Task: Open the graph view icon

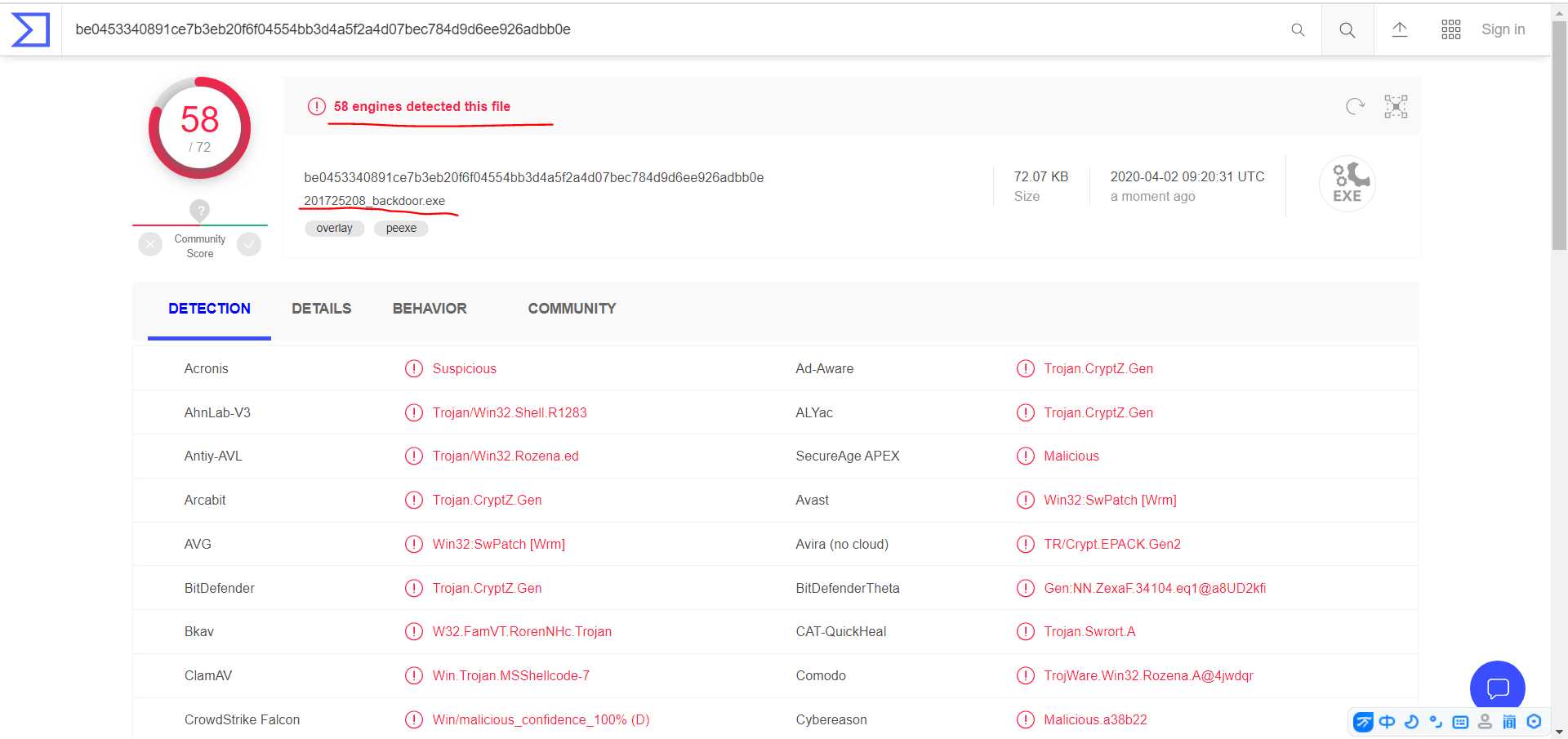Action: (x=1396, y=106)
